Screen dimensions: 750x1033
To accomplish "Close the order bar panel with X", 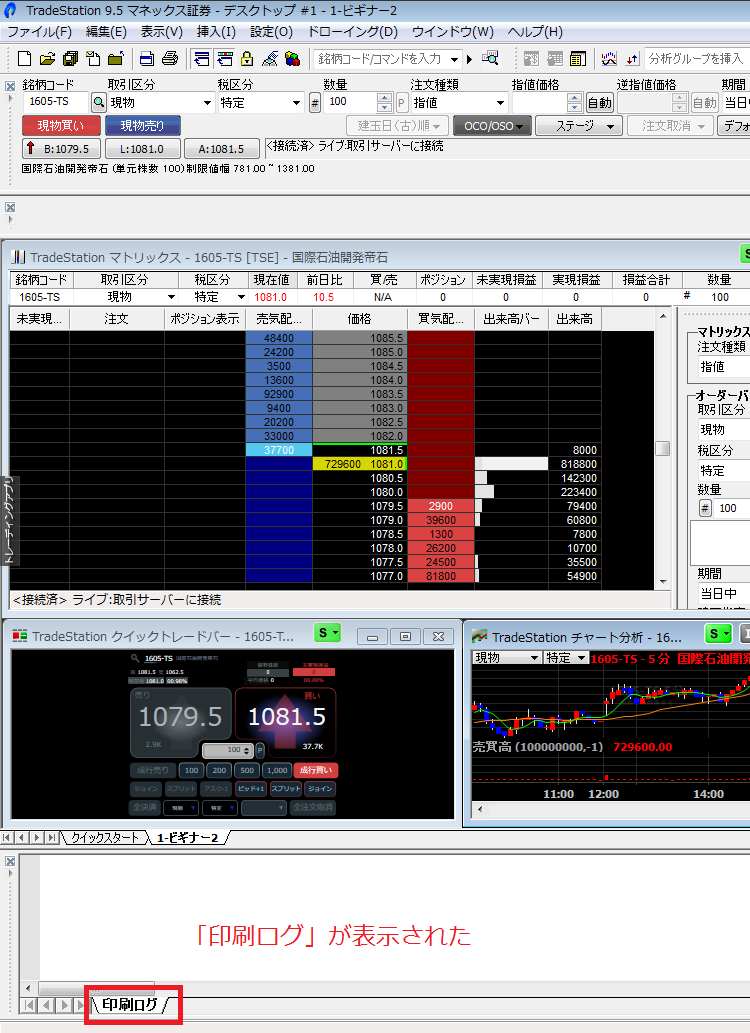I will pyautogui.click(x=10, y=86).
